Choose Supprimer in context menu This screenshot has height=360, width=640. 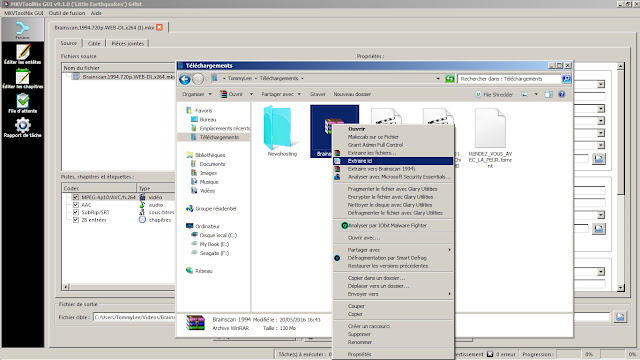coord(393,334)
